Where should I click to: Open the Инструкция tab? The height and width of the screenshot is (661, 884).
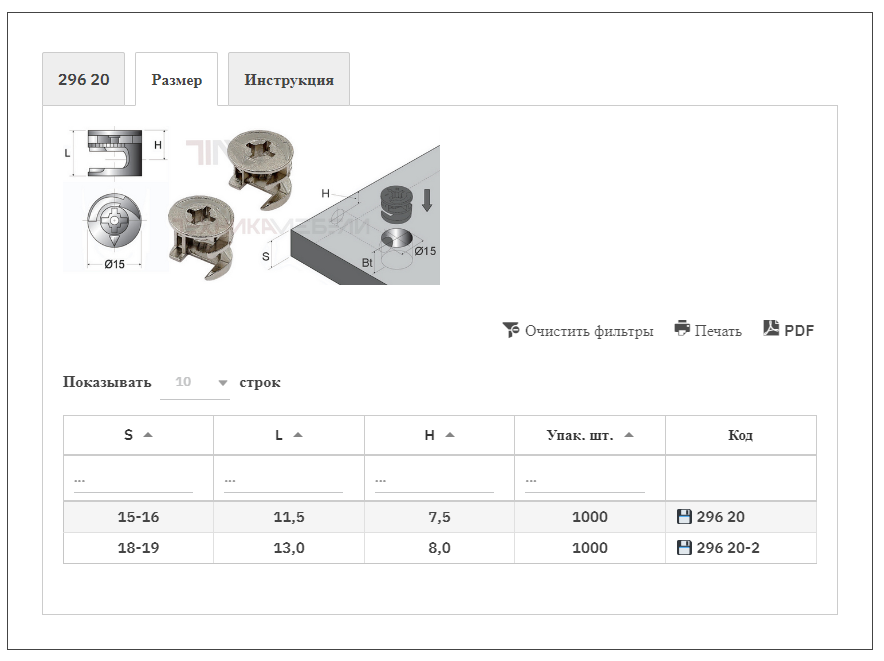(x=289, y=79)
